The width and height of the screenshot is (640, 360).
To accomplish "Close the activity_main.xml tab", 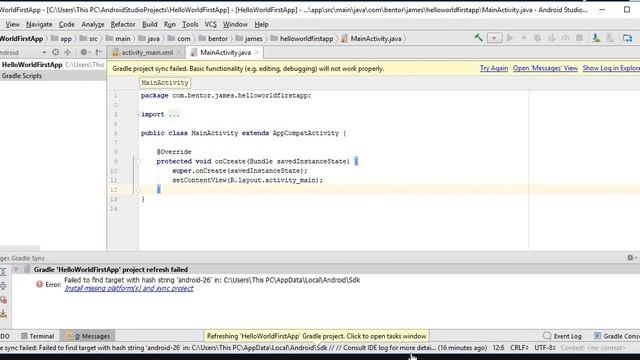I will (179, 52).
